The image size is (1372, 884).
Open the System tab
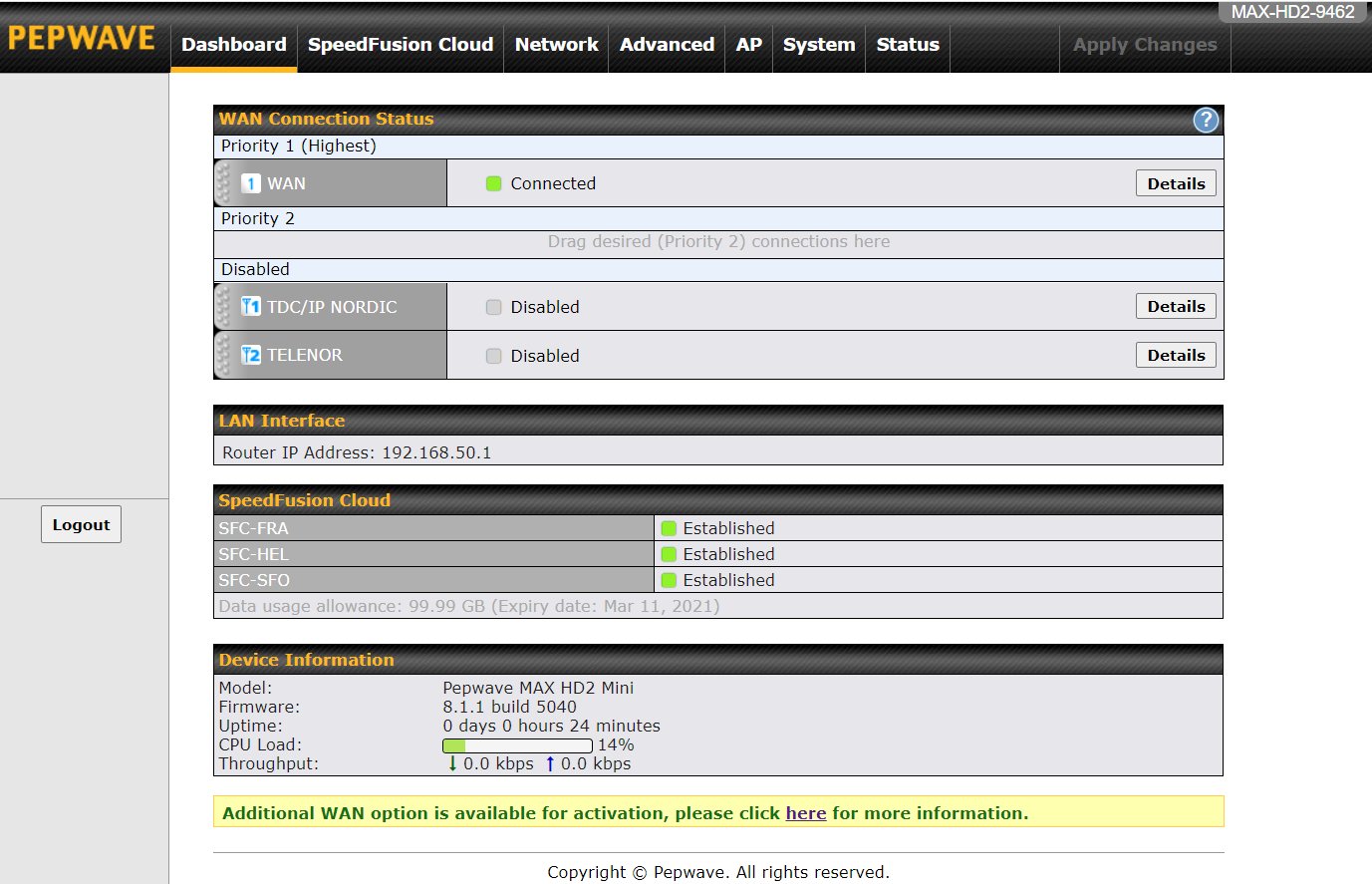click(x=819, y=45)
